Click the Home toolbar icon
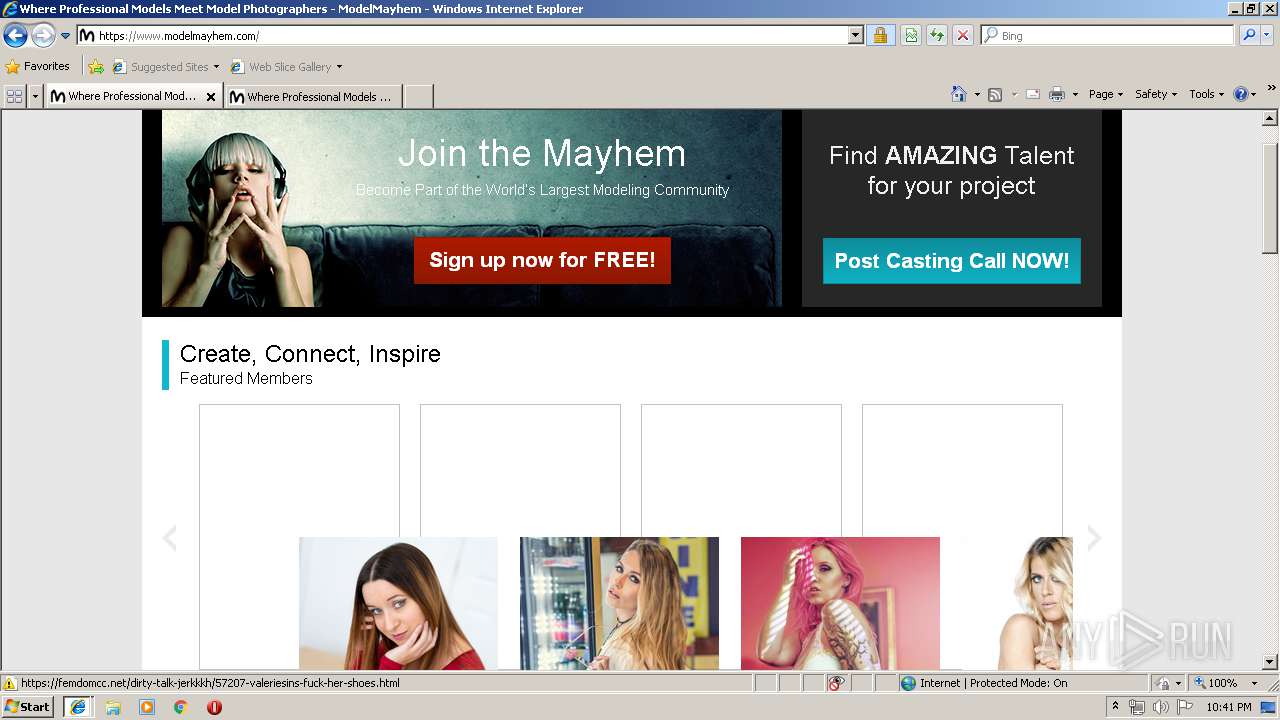 pyautogui.click(x=958, y=94)
